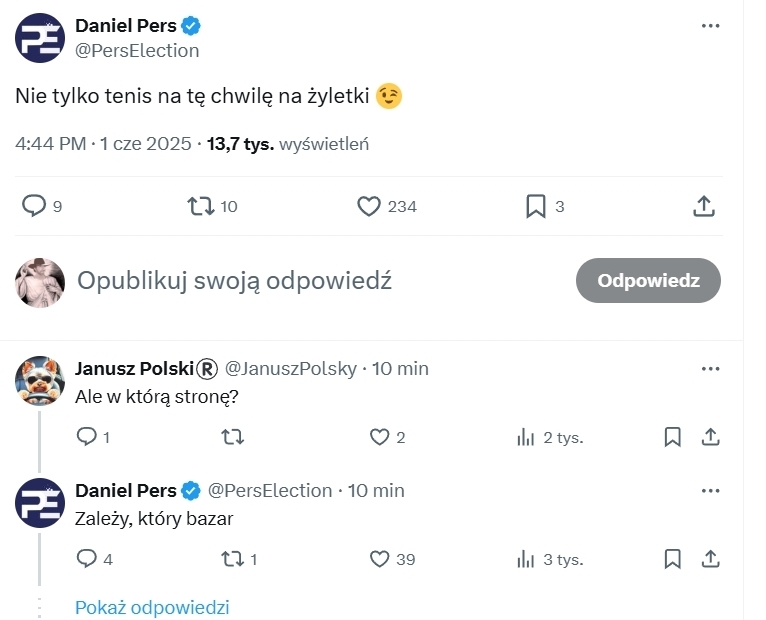The image size is (766, 620).
Task: Repost Janusz Polski's comment
Action: click(232, 437)
